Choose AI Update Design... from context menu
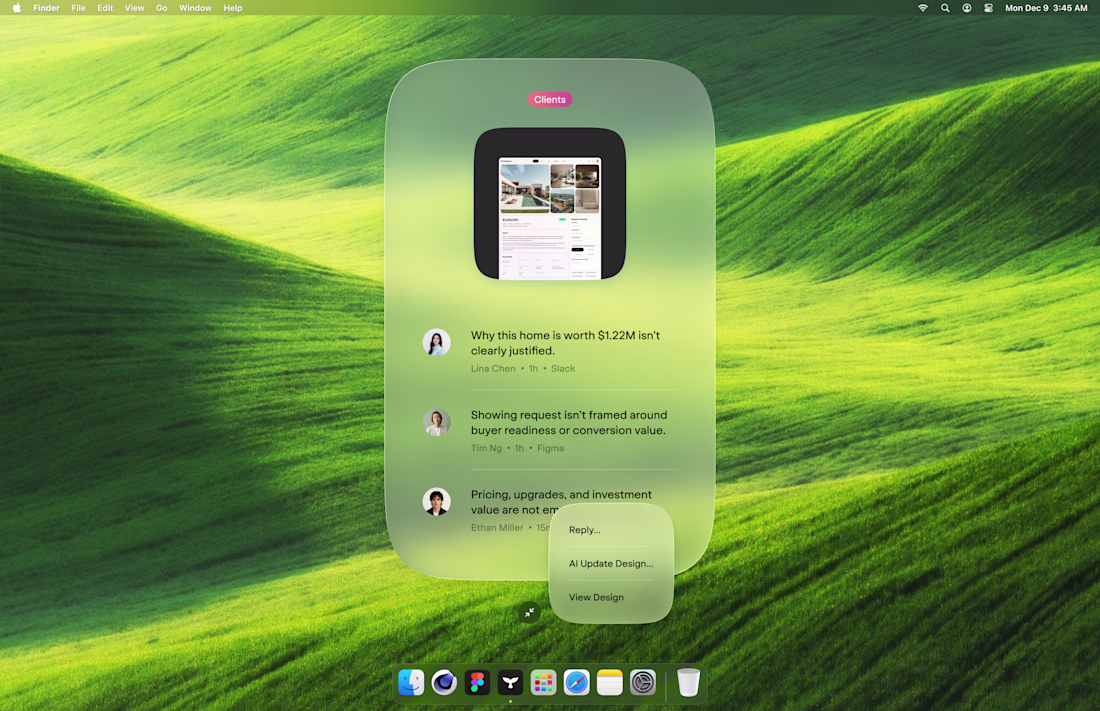The width and height of the screenshot is (1100, 711). 611,564
